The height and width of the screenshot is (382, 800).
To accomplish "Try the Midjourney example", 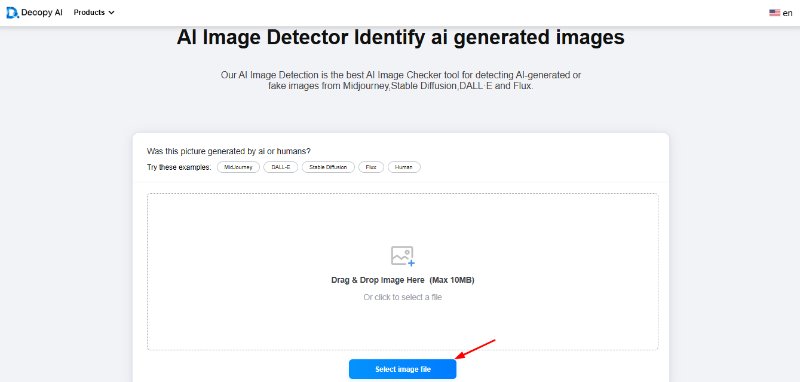I will pyautogui.click(x=238, y=167).
